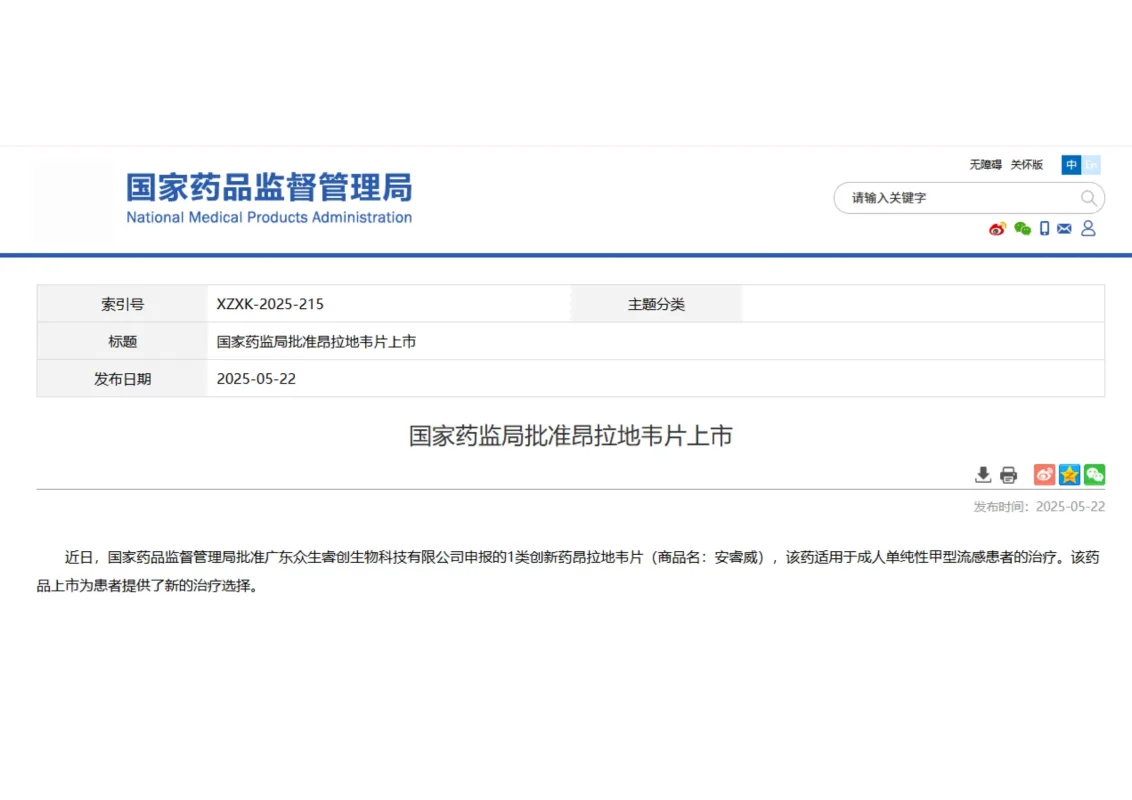Image resolution: width=1132 pixels, height=800 pixels.
Task: Open the 关怀版 care version link
Action: [1026, 165]
